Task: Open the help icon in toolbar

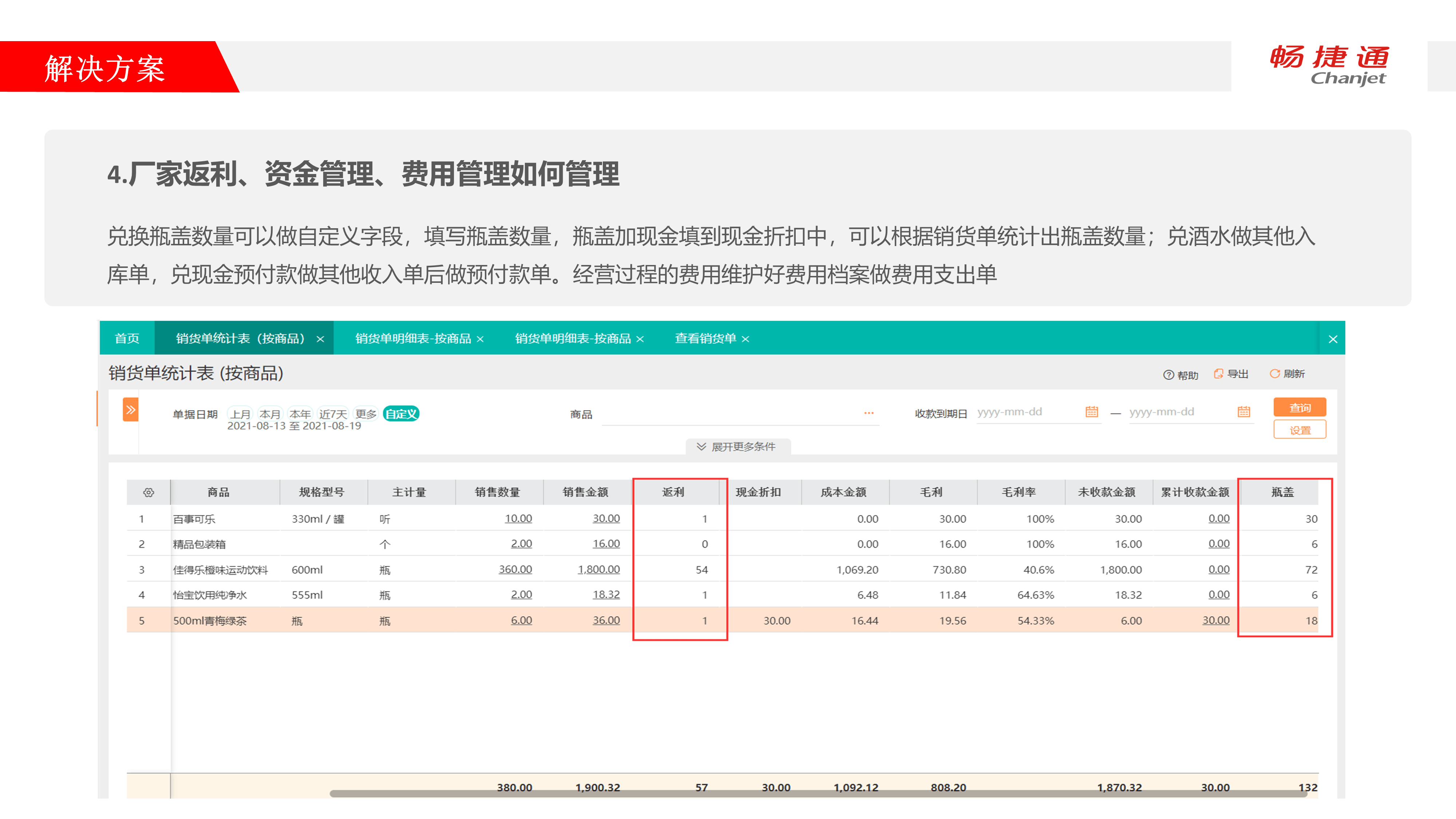Action: tap(1168, 375)
